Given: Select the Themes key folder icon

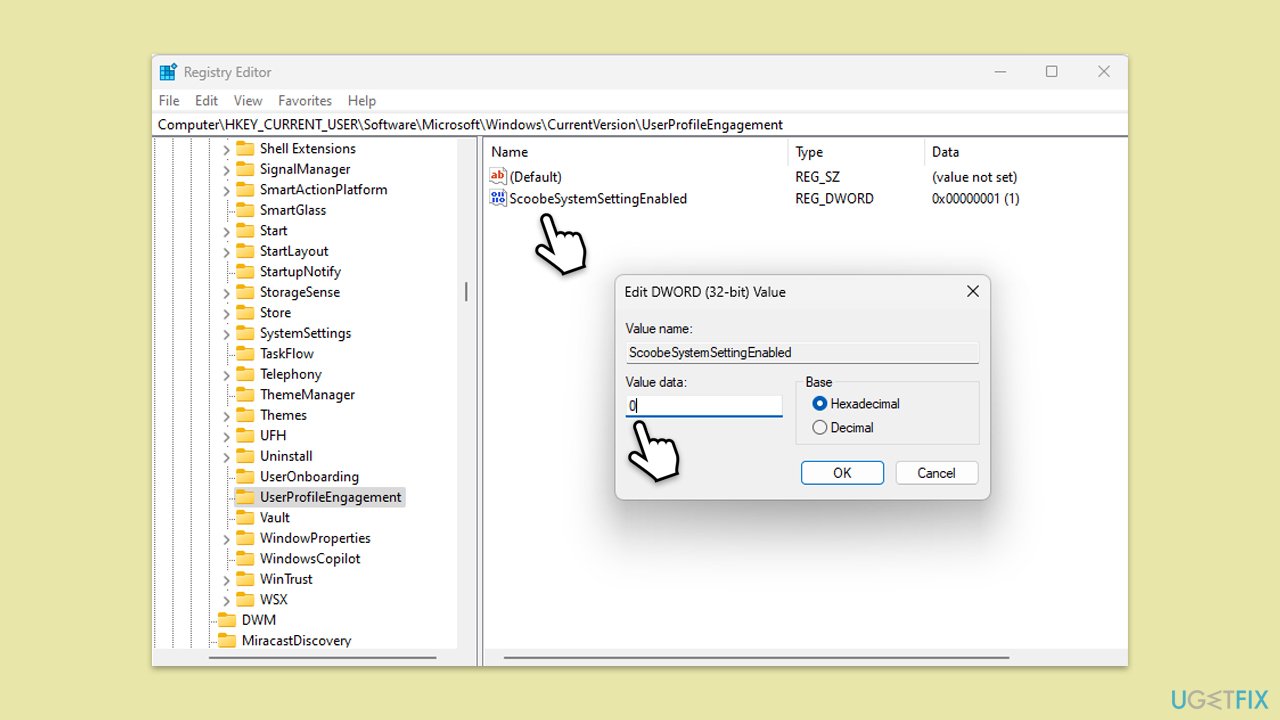Looking at the screenshot, I should [245, 415].
